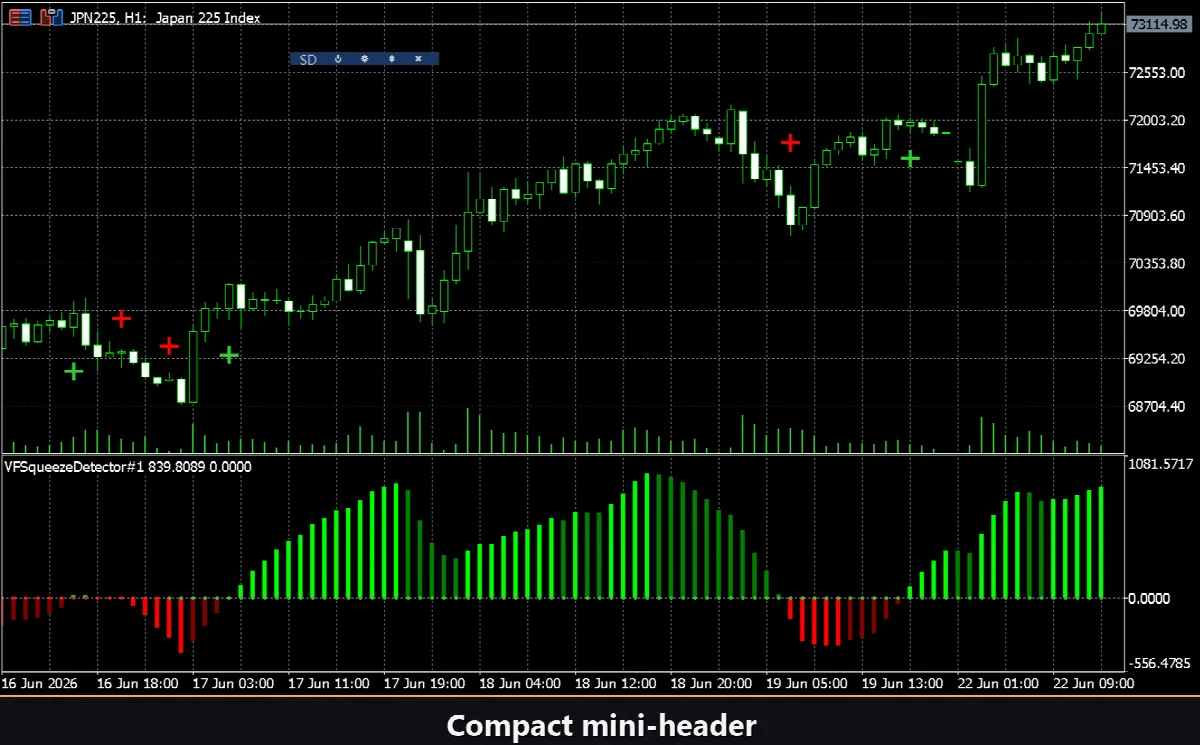Close the SD mini-header with the X

[x=418, y=59]
